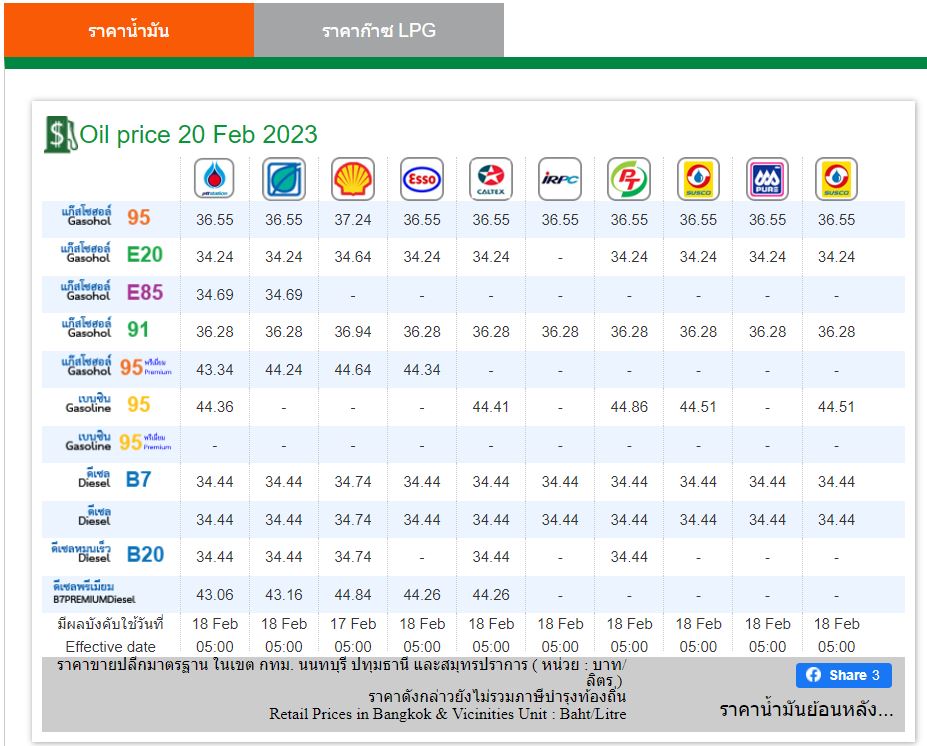Click IRPC Gasohol 95 price 36.55

point(560,220)
